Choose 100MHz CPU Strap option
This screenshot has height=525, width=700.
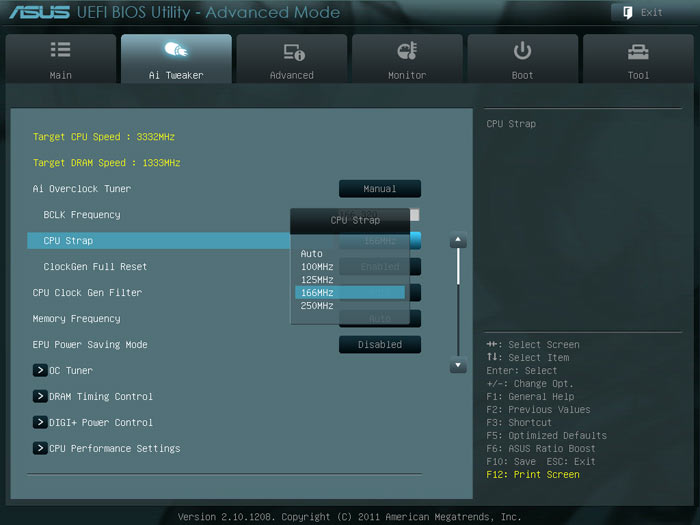[317, 267]
